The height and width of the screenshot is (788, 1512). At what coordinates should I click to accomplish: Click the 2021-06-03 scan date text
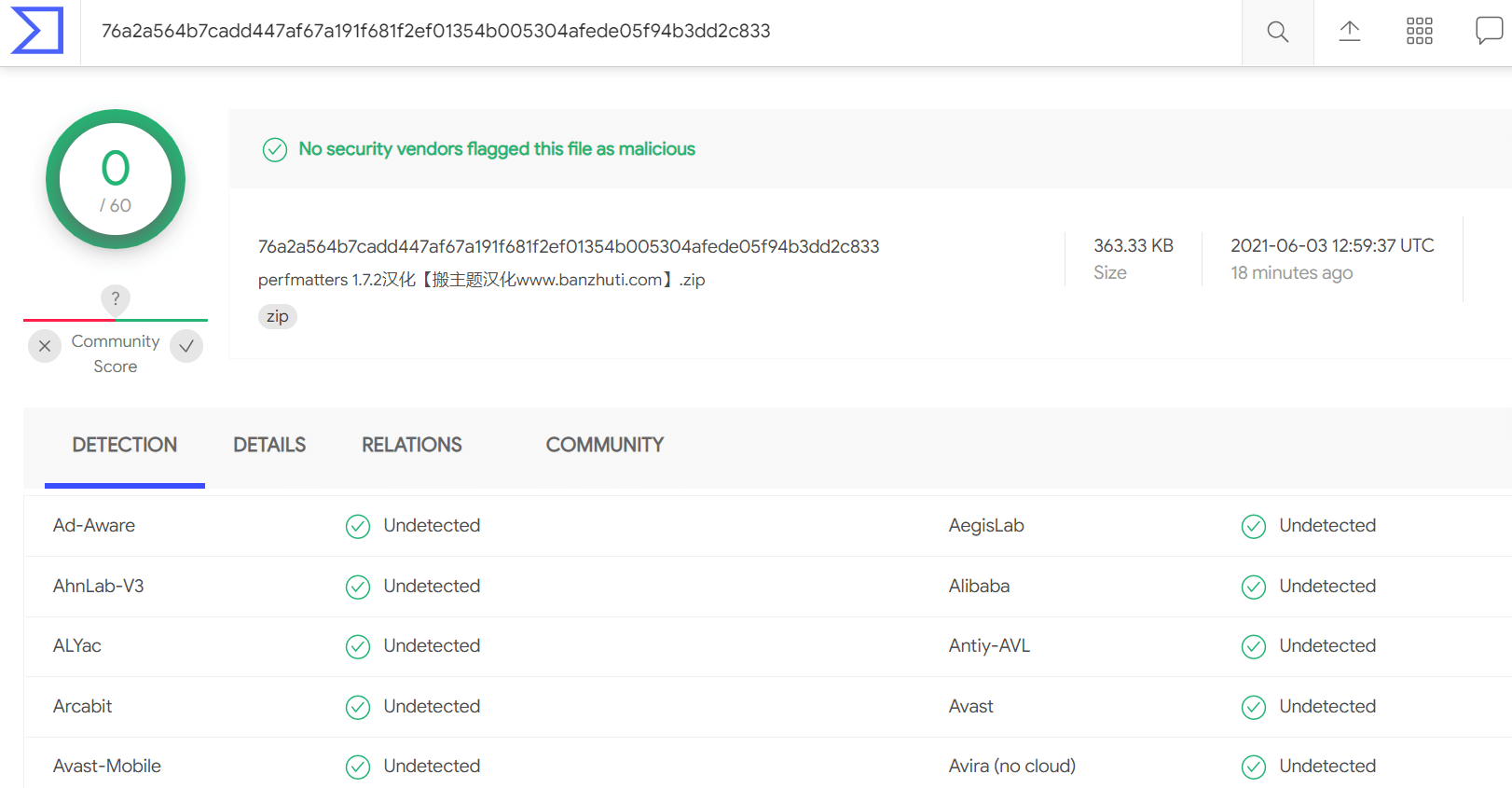click(1332, 245)
